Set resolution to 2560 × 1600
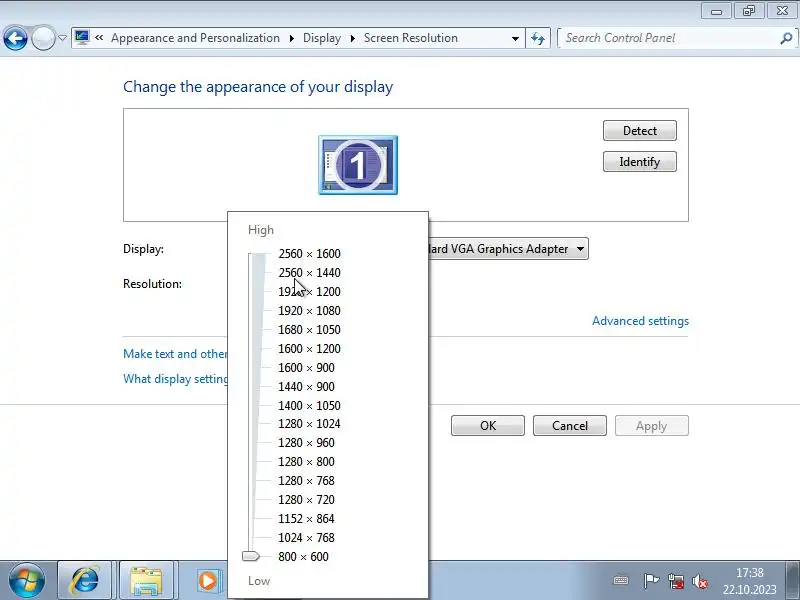The image size is (800, 600). [309, 254]
